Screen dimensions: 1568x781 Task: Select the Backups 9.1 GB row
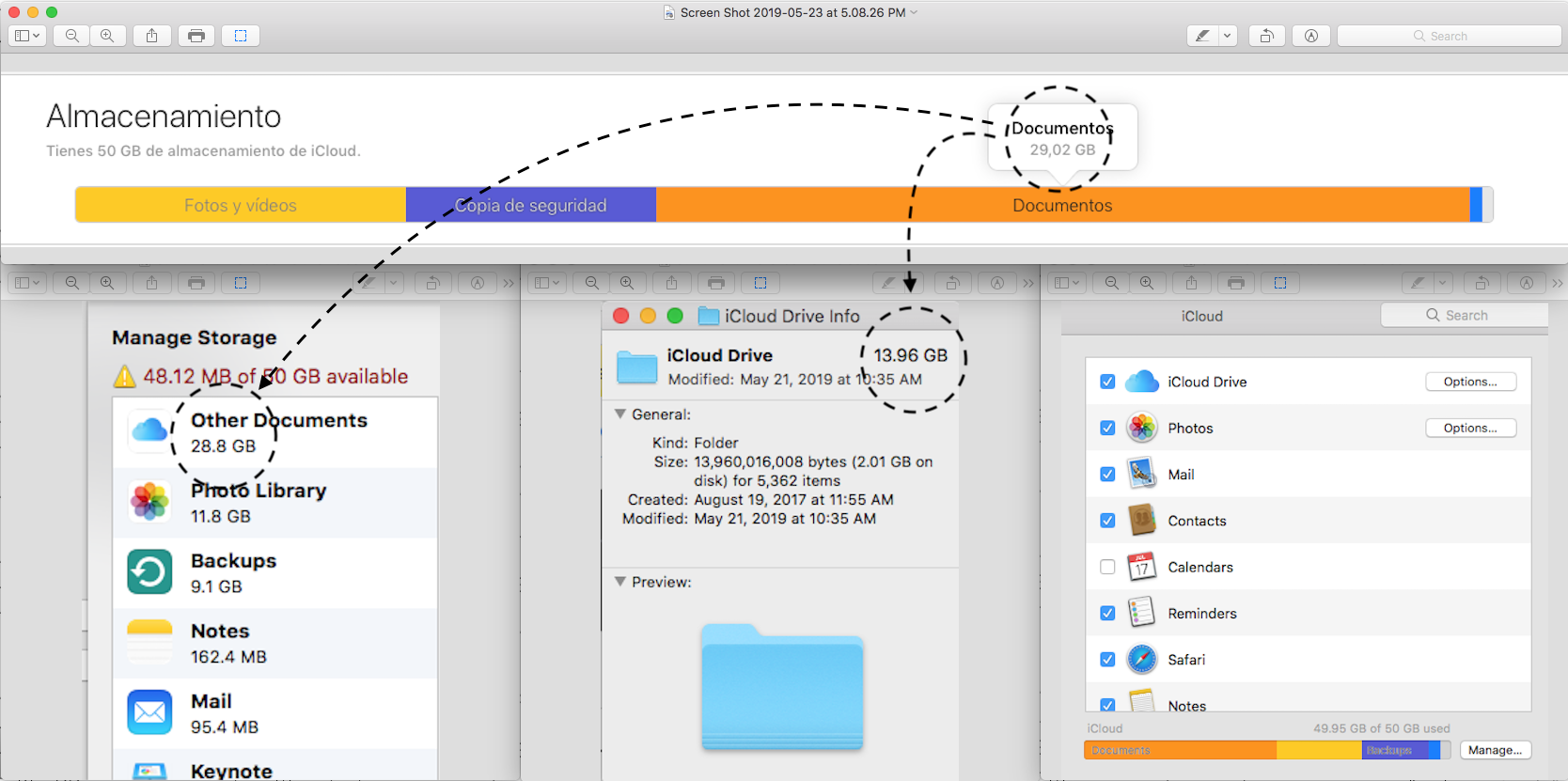coord(275,573)
